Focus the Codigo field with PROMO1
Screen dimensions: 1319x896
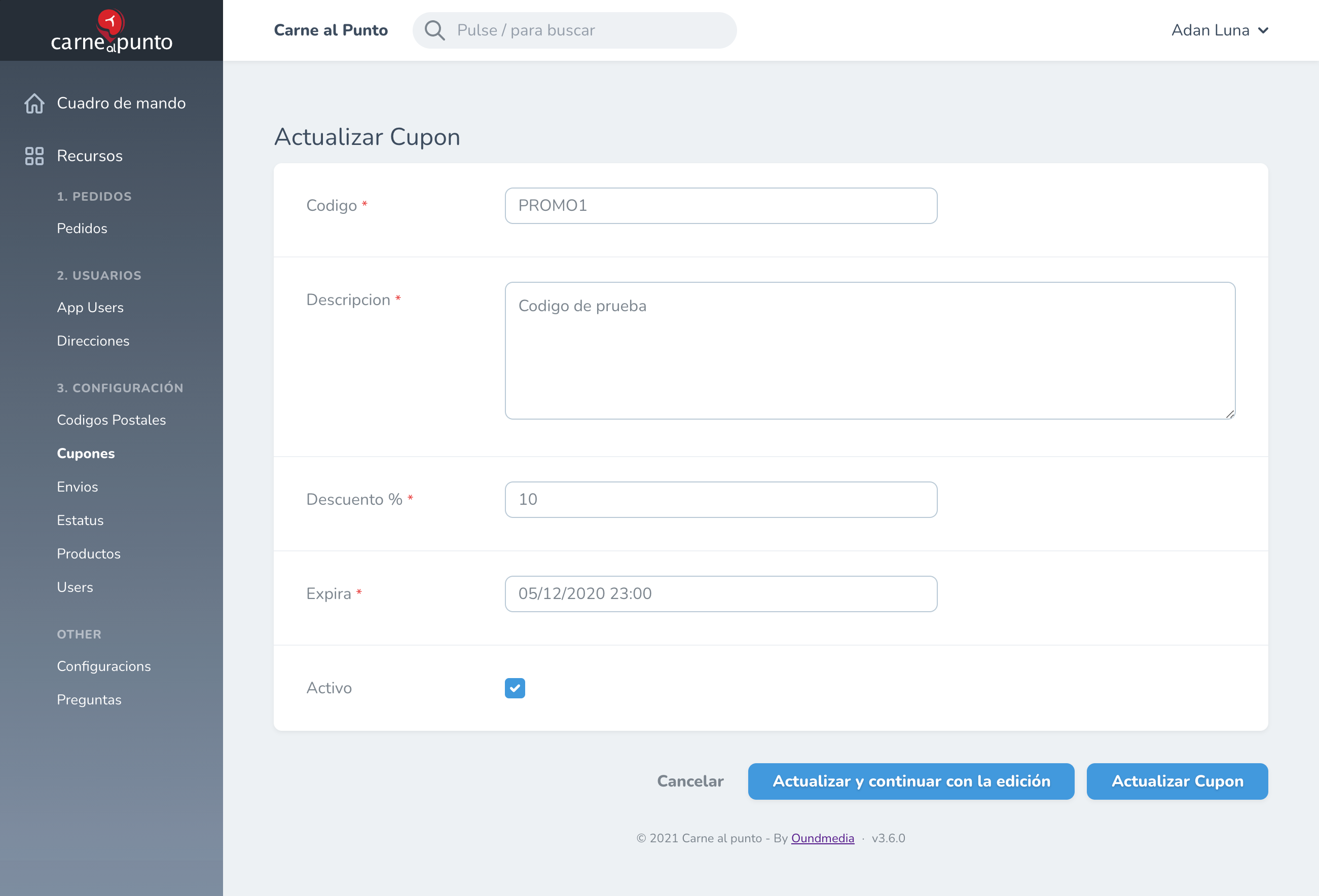[721, 205]
